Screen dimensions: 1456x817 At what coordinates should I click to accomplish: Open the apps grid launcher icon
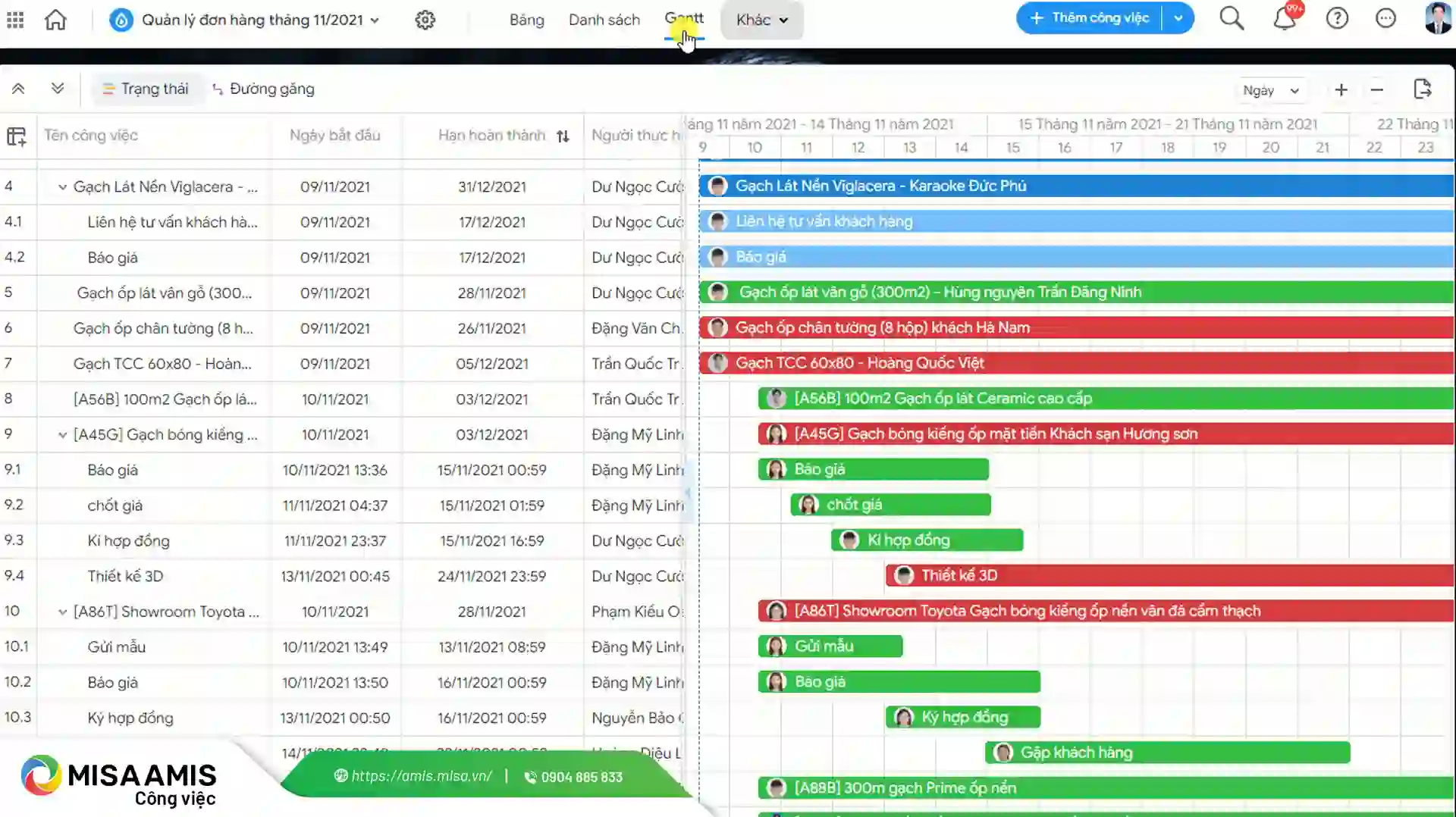[15, 20]
